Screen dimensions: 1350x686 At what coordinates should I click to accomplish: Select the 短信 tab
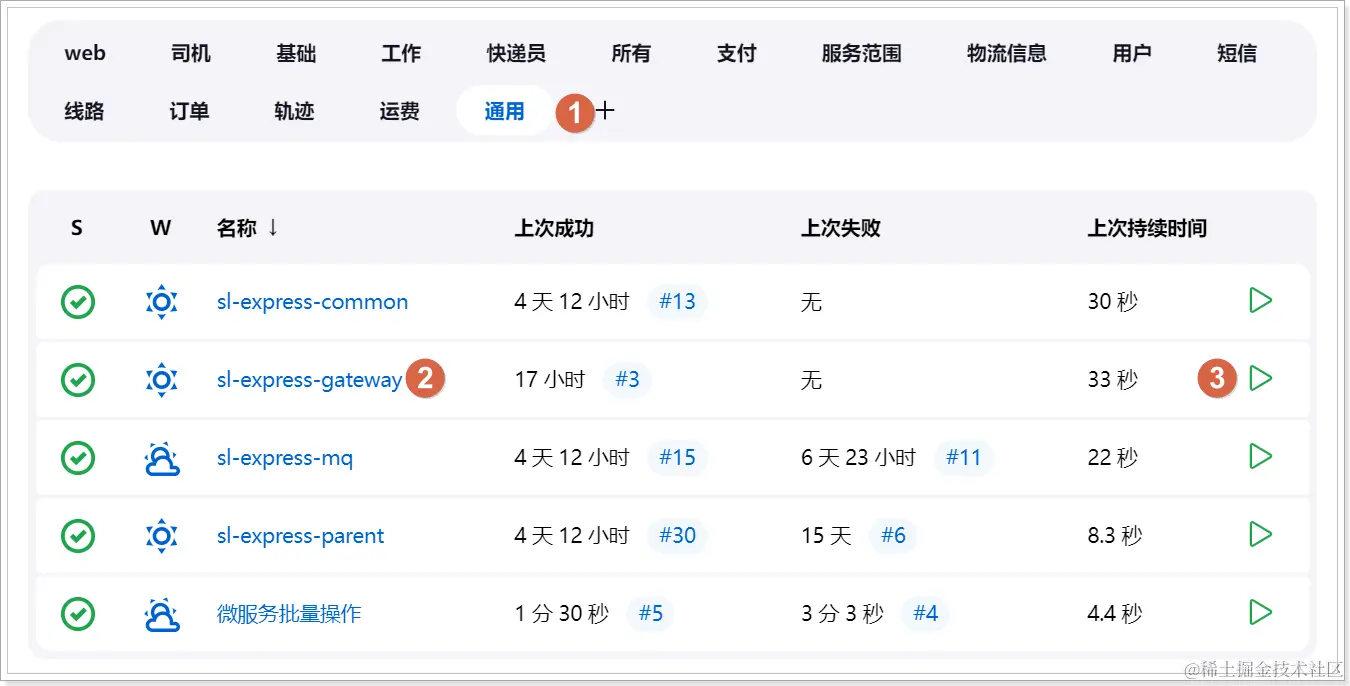[1237, 53]
